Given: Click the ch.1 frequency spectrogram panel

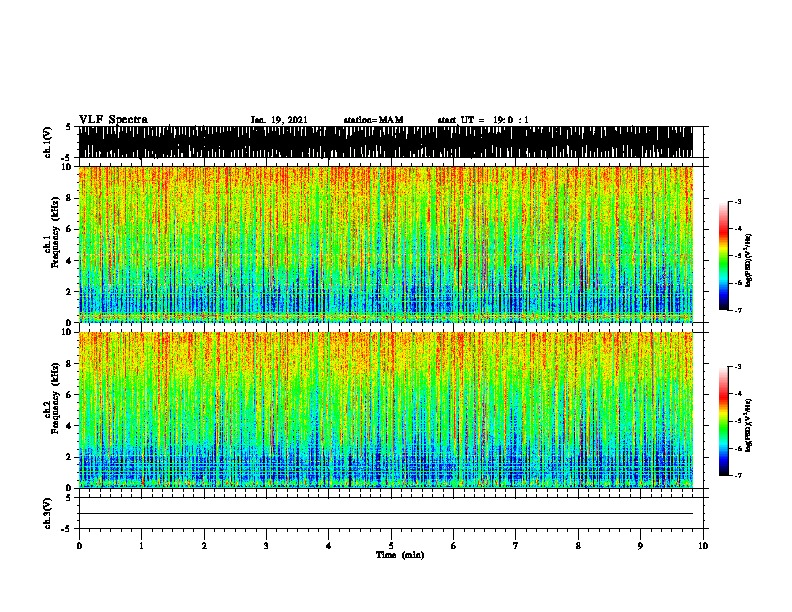Looking at the screenshot, I should [386, 244].
